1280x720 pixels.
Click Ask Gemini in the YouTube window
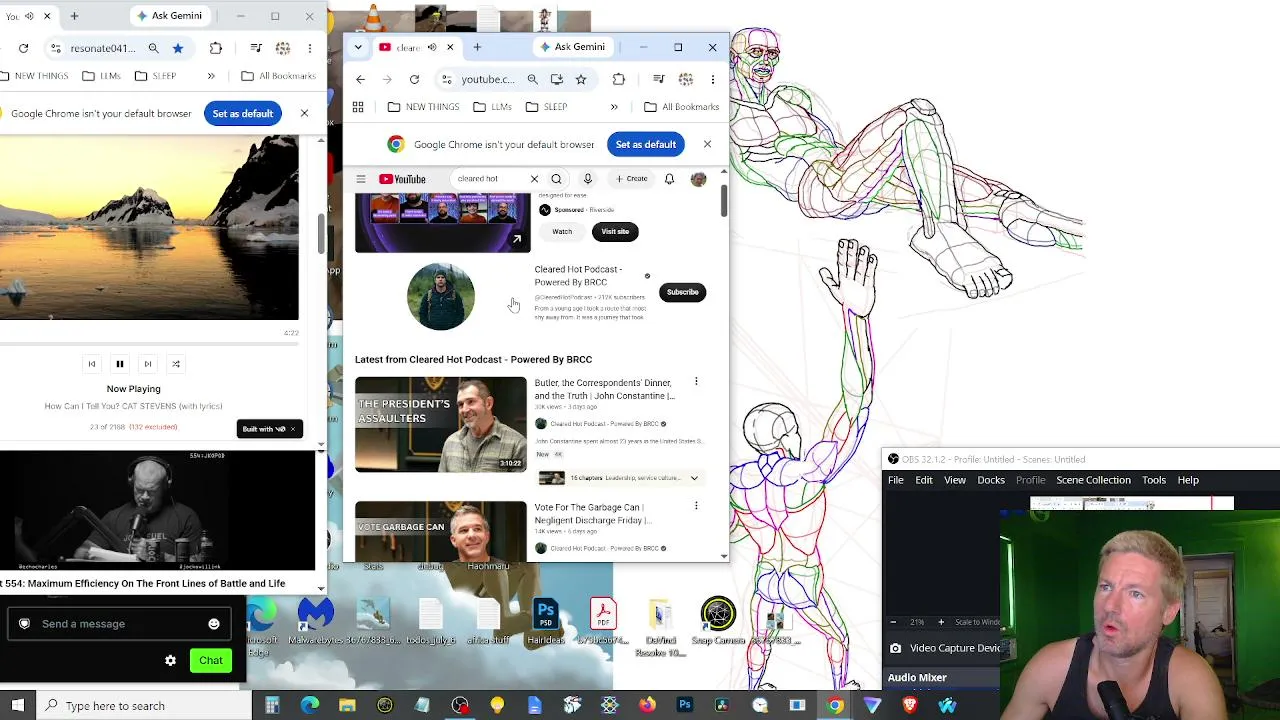572,47
